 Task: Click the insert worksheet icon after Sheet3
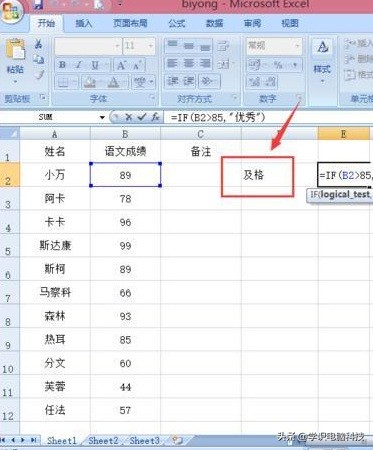[x=177, y=440]
